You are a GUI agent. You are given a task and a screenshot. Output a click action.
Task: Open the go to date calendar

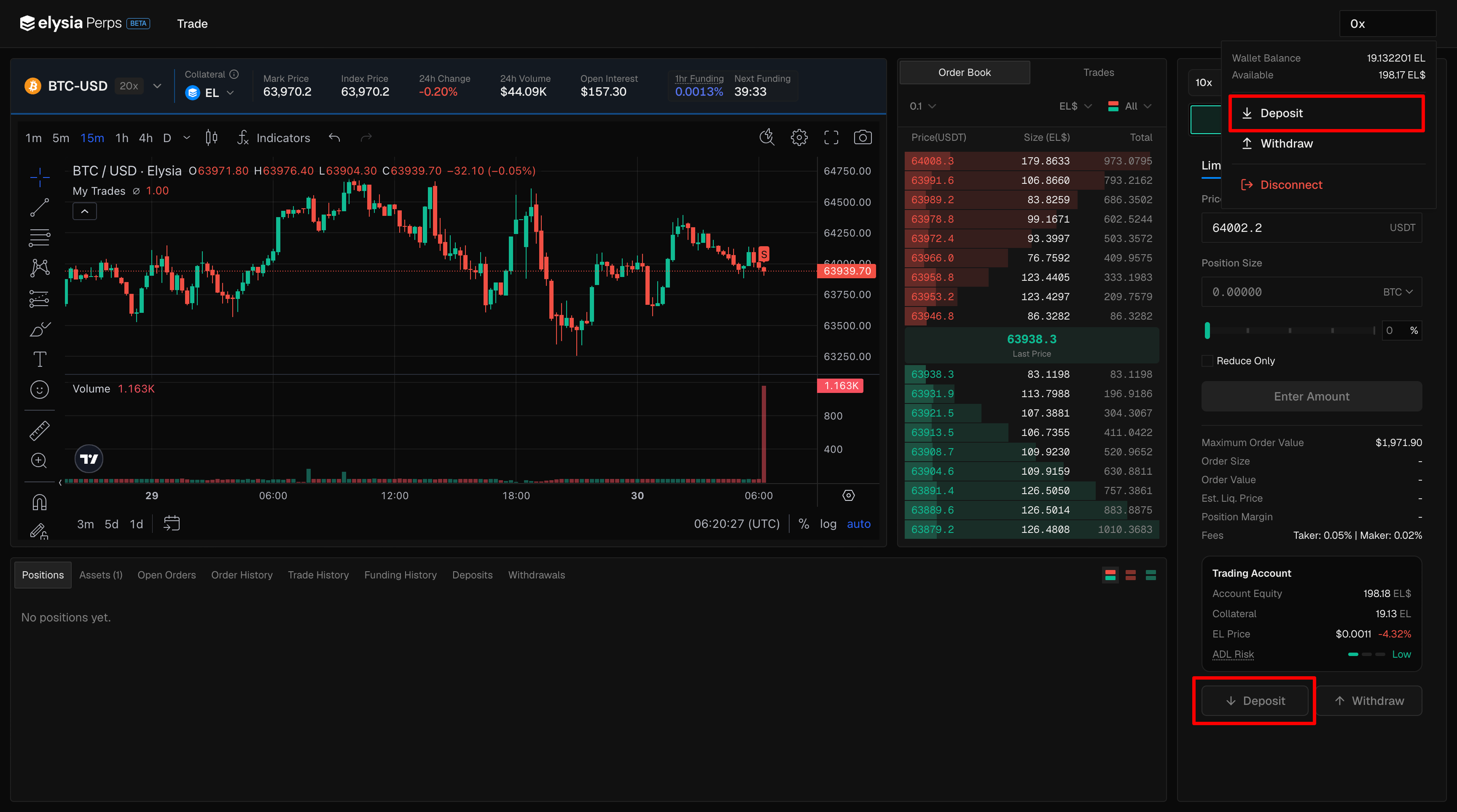(172, 523)
